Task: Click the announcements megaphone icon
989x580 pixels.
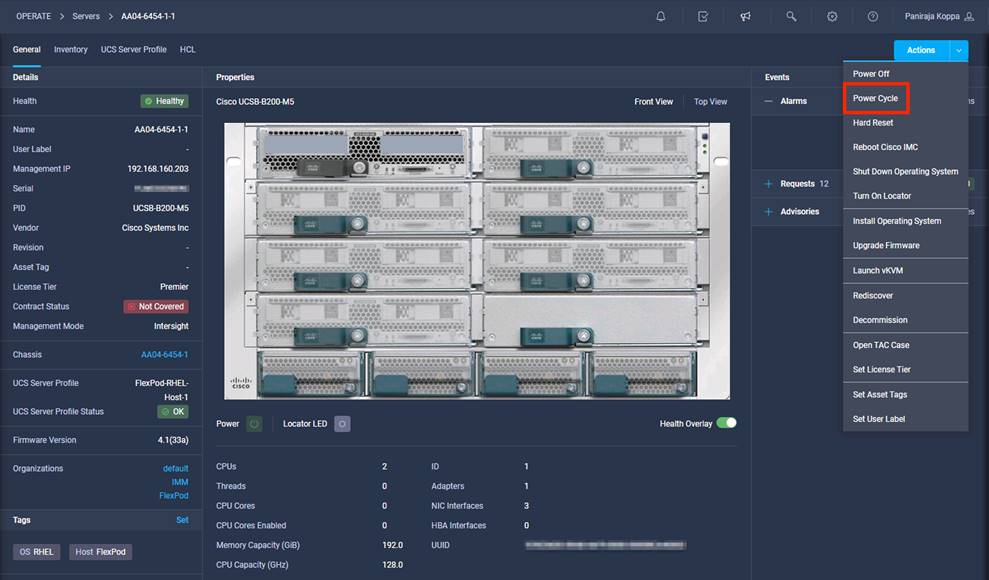Action: [x=746, y=16]
